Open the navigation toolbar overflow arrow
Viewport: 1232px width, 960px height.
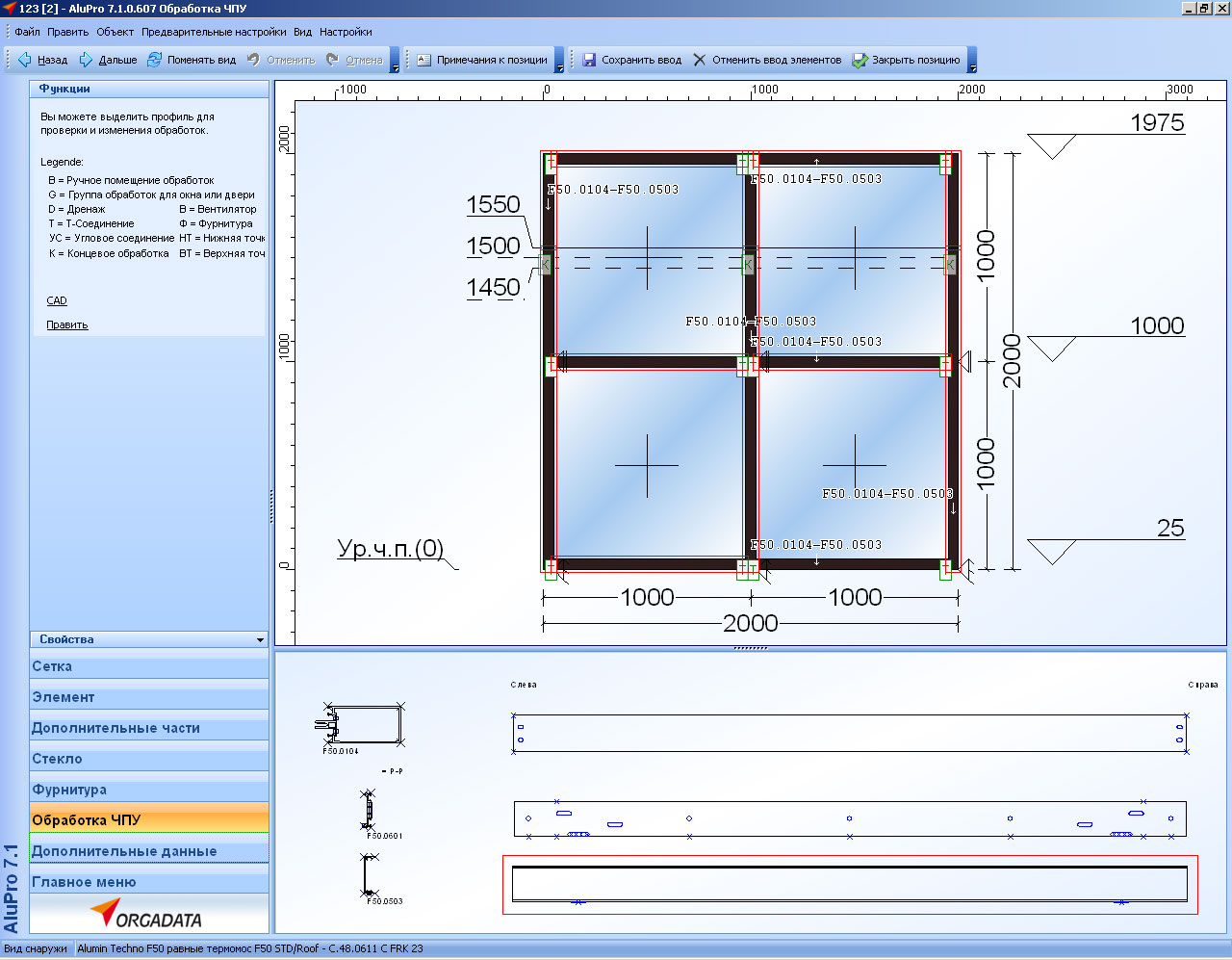[x=395, y=67]
